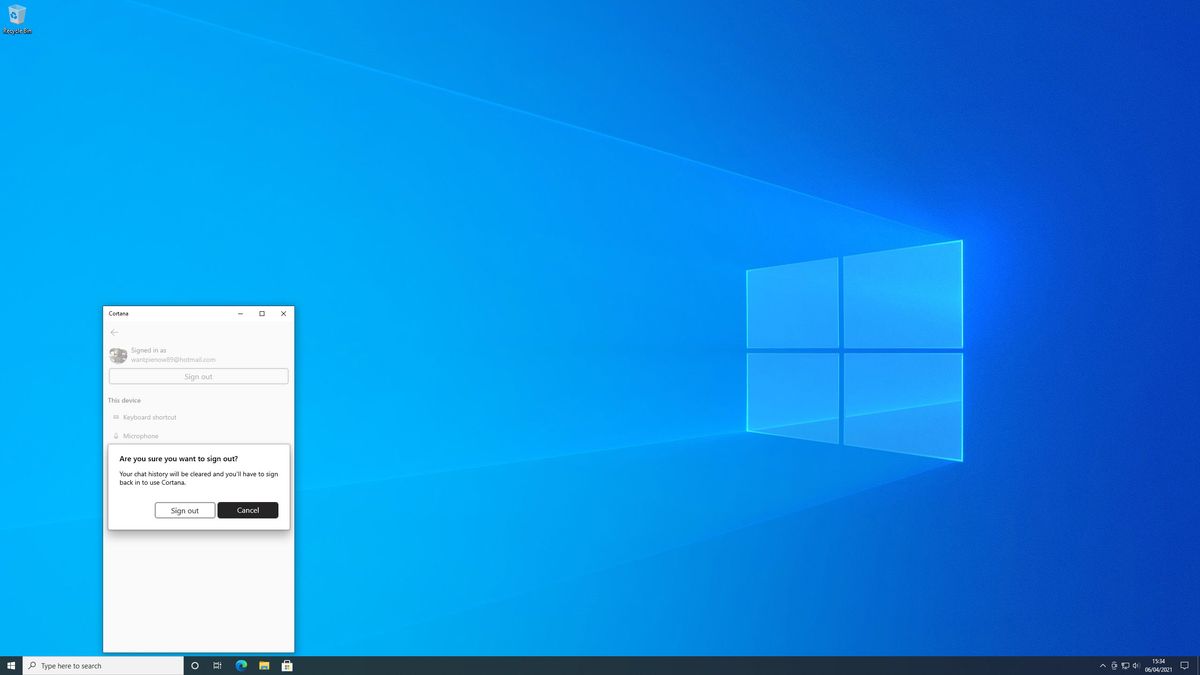Click the clock to open the calendar
1200x675 pixels.
tap(1157, 665)
